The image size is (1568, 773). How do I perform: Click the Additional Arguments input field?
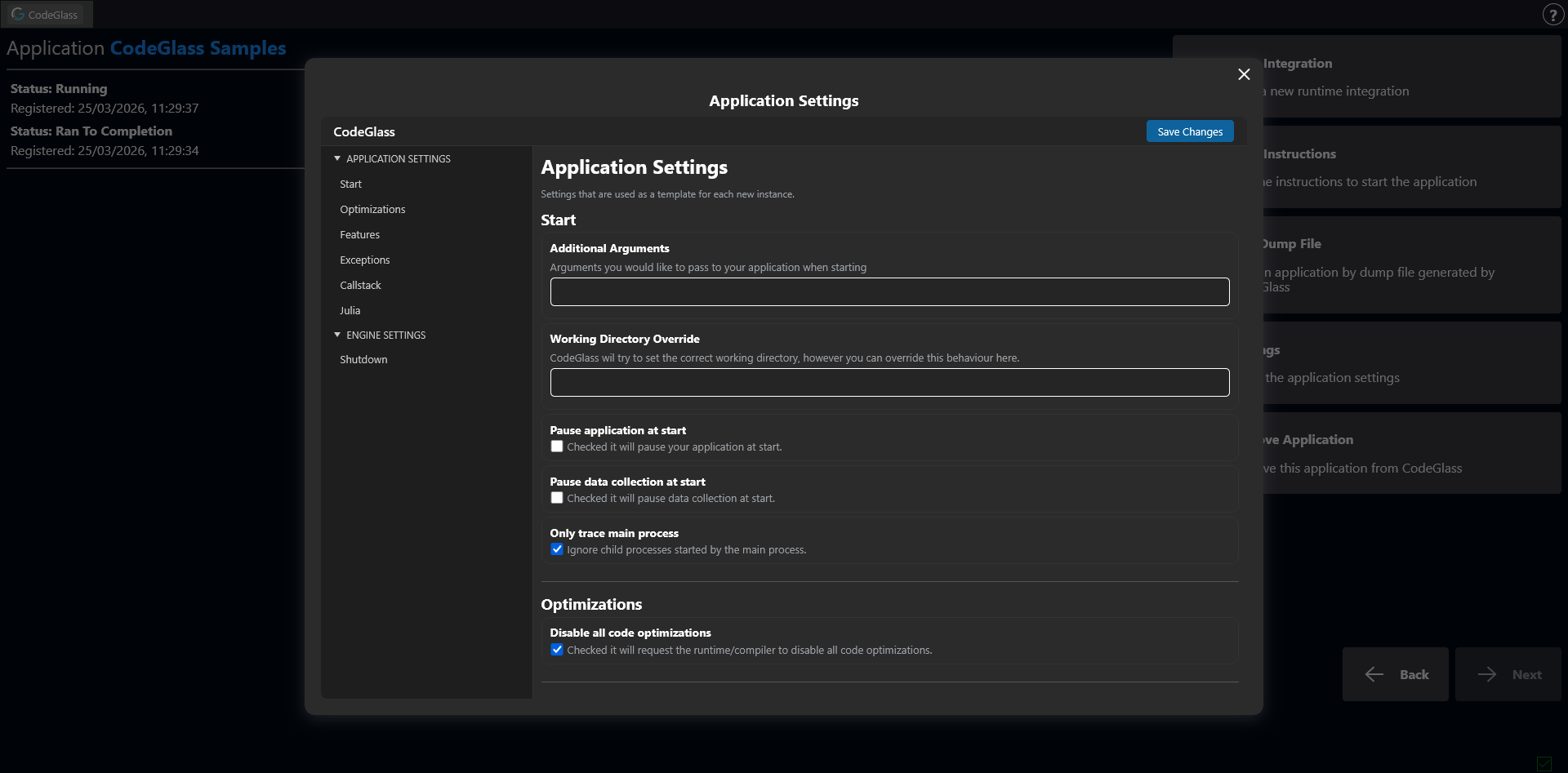[x=889, y=291]
